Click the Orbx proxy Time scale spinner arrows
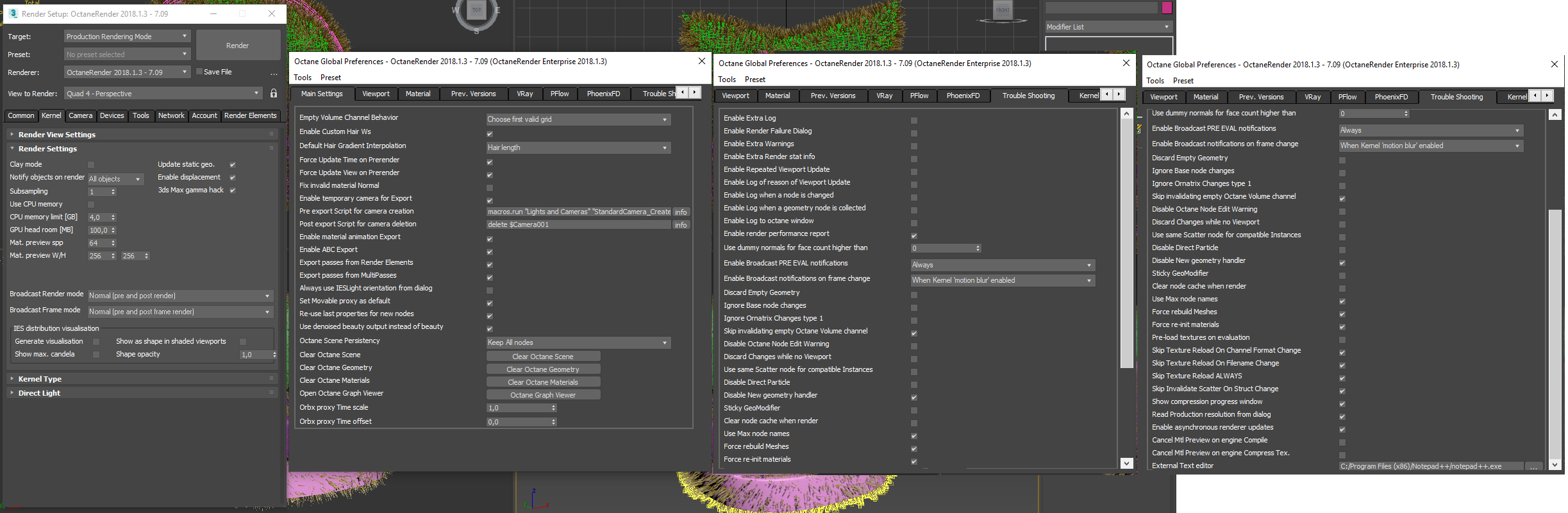The image size is (1568, 513). tap(554, 408)
